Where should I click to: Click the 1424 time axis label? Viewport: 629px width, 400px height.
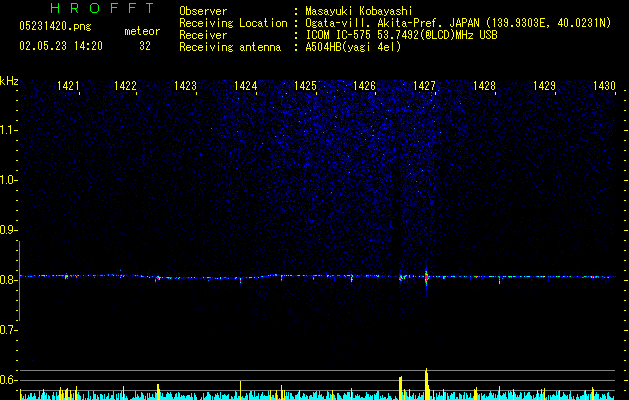pos(246,86)
